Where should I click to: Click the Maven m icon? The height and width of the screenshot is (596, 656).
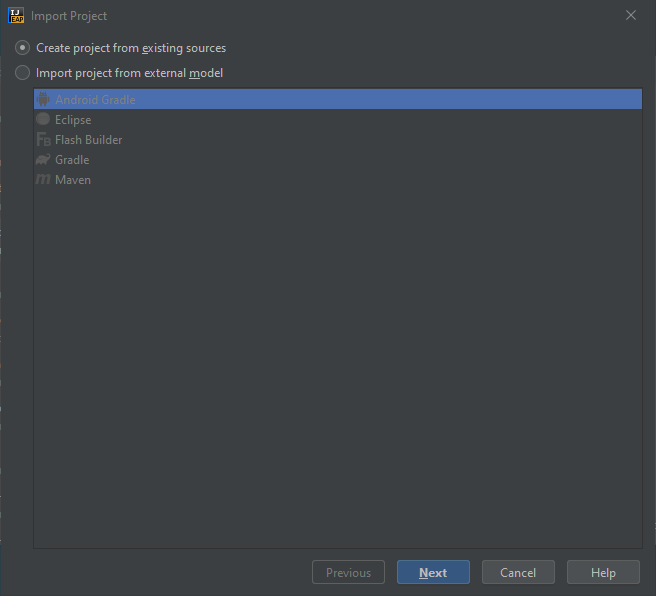pos(43,179)
